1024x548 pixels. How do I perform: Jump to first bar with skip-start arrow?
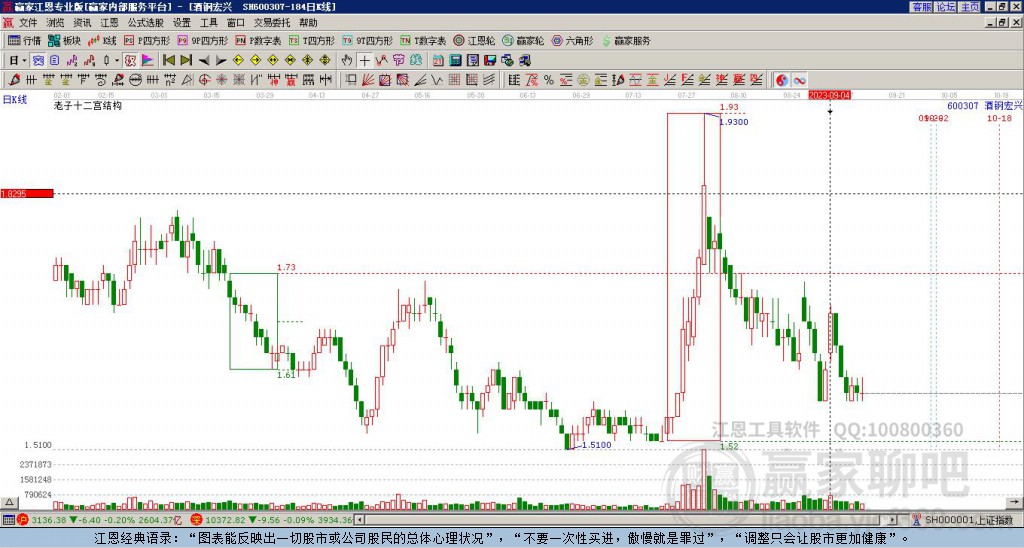point(168,60)
